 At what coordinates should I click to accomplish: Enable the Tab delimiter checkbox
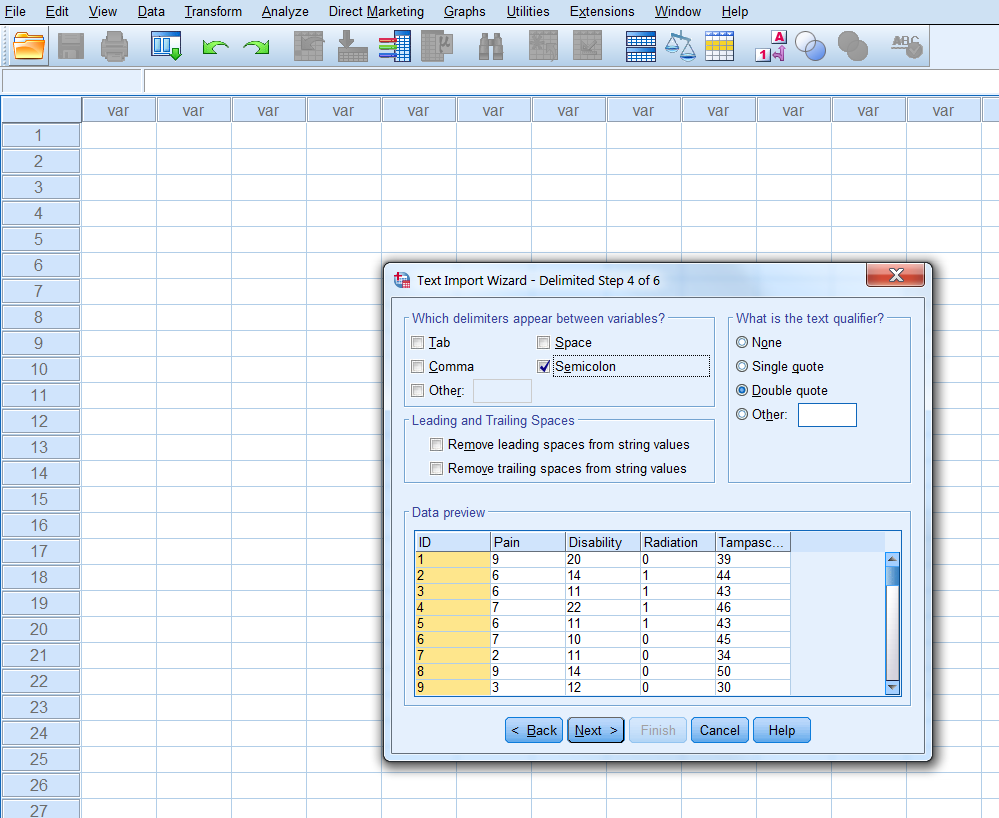point(418,343)
